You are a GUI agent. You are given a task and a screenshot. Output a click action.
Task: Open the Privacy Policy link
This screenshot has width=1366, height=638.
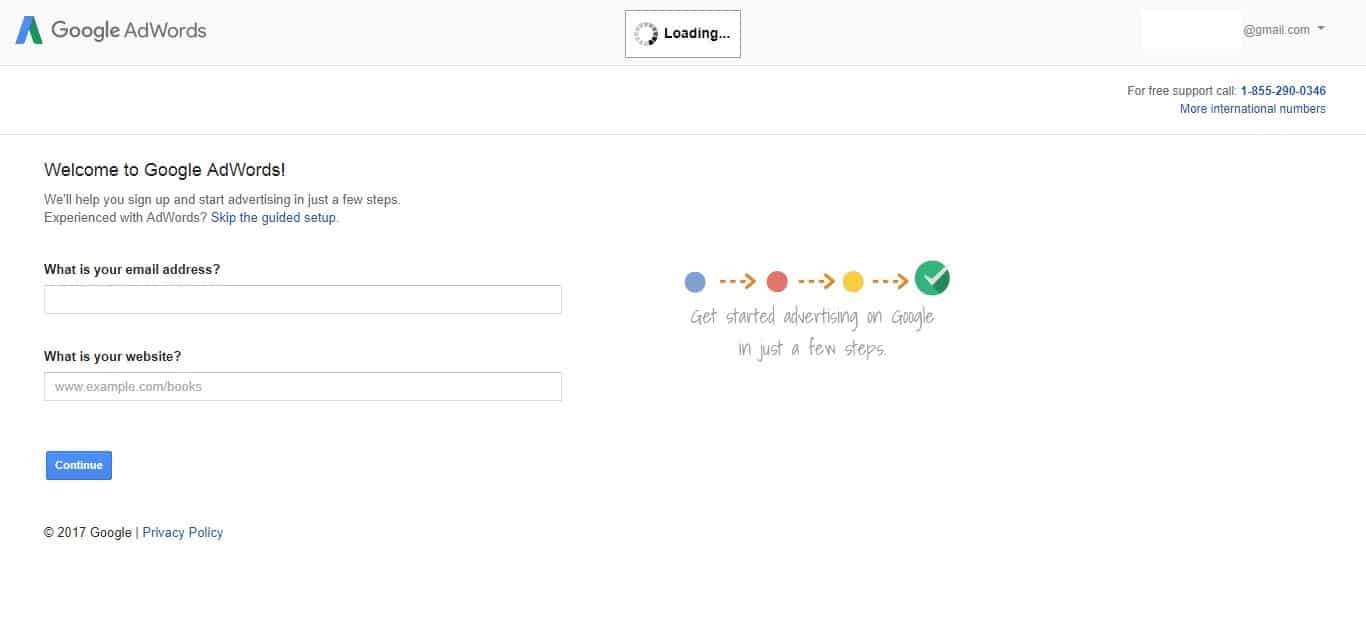pyautogui.click(x=183, y=533)
